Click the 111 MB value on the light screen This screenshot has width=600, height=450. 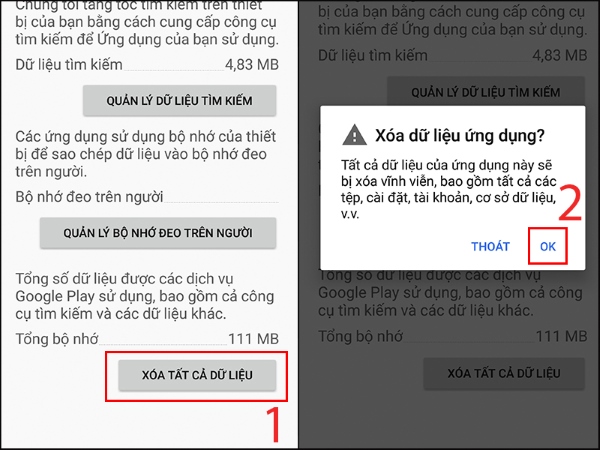253,339
